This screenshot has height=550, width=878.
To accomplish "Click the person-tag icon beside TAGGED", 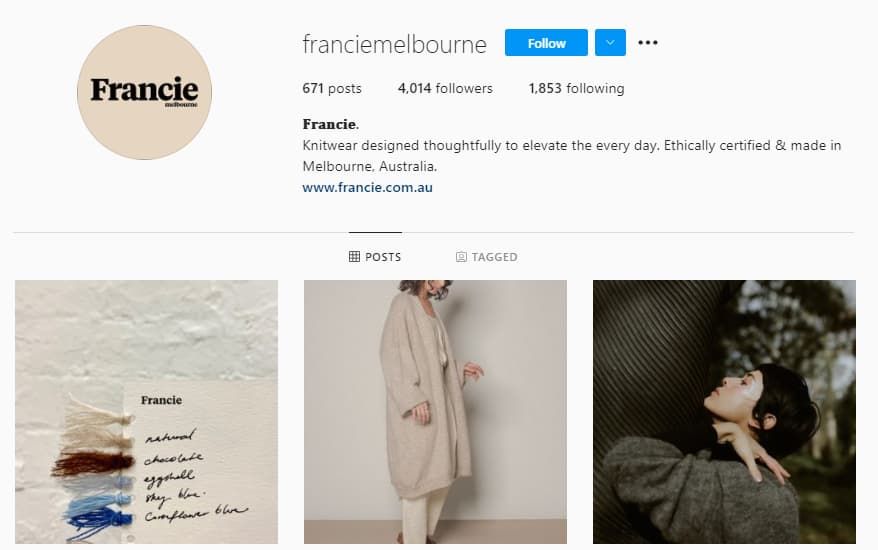I will point(461,257).
